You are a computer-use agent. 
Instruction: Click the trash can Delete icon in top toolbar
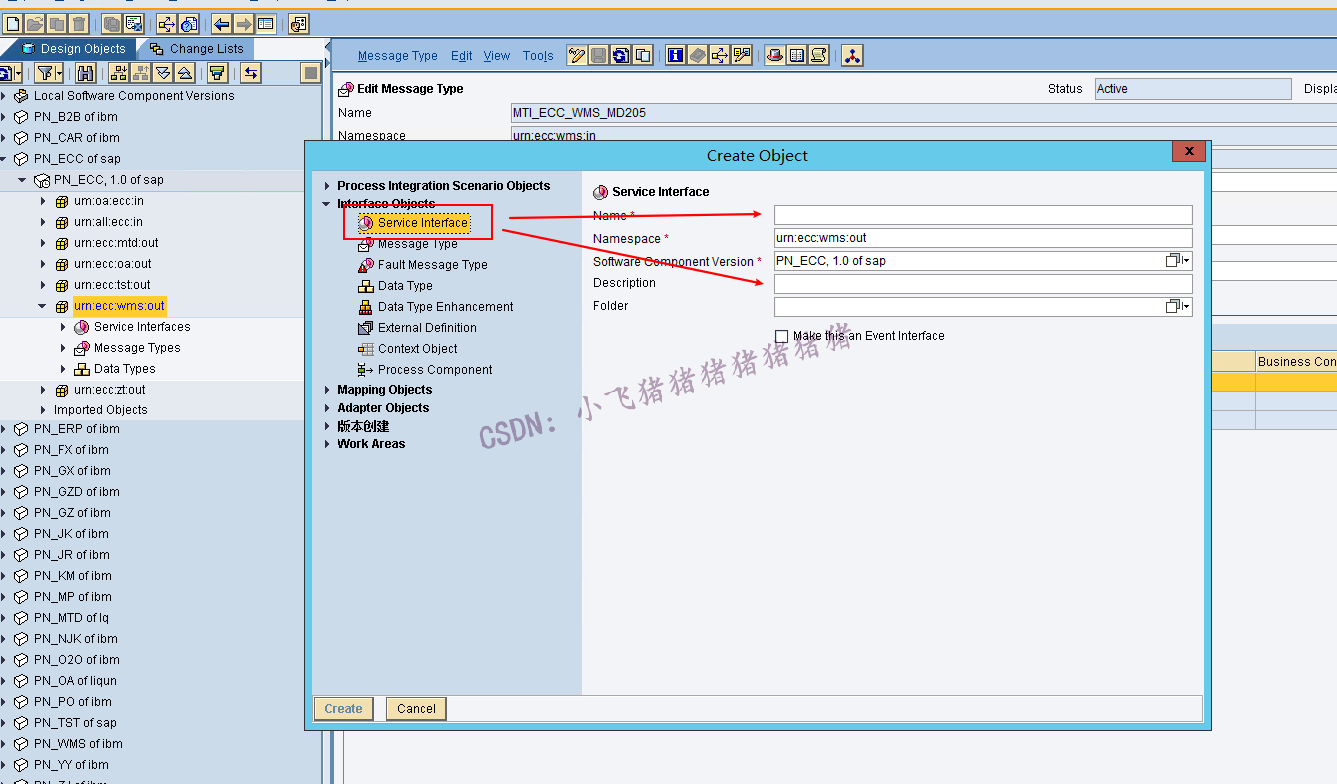coord(79,23)
